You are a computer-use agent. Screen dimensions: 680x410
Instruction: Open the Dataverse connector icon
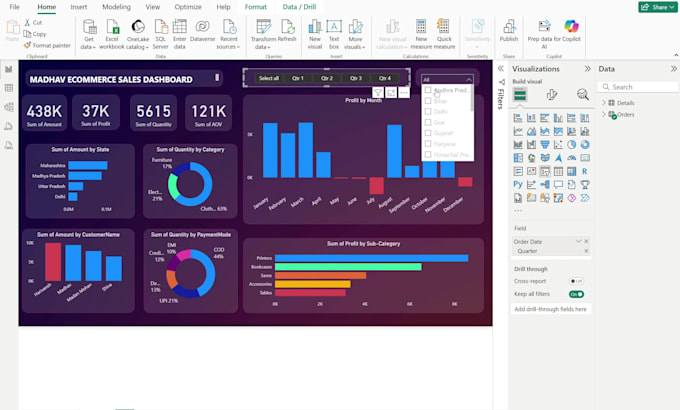[202, 27]
